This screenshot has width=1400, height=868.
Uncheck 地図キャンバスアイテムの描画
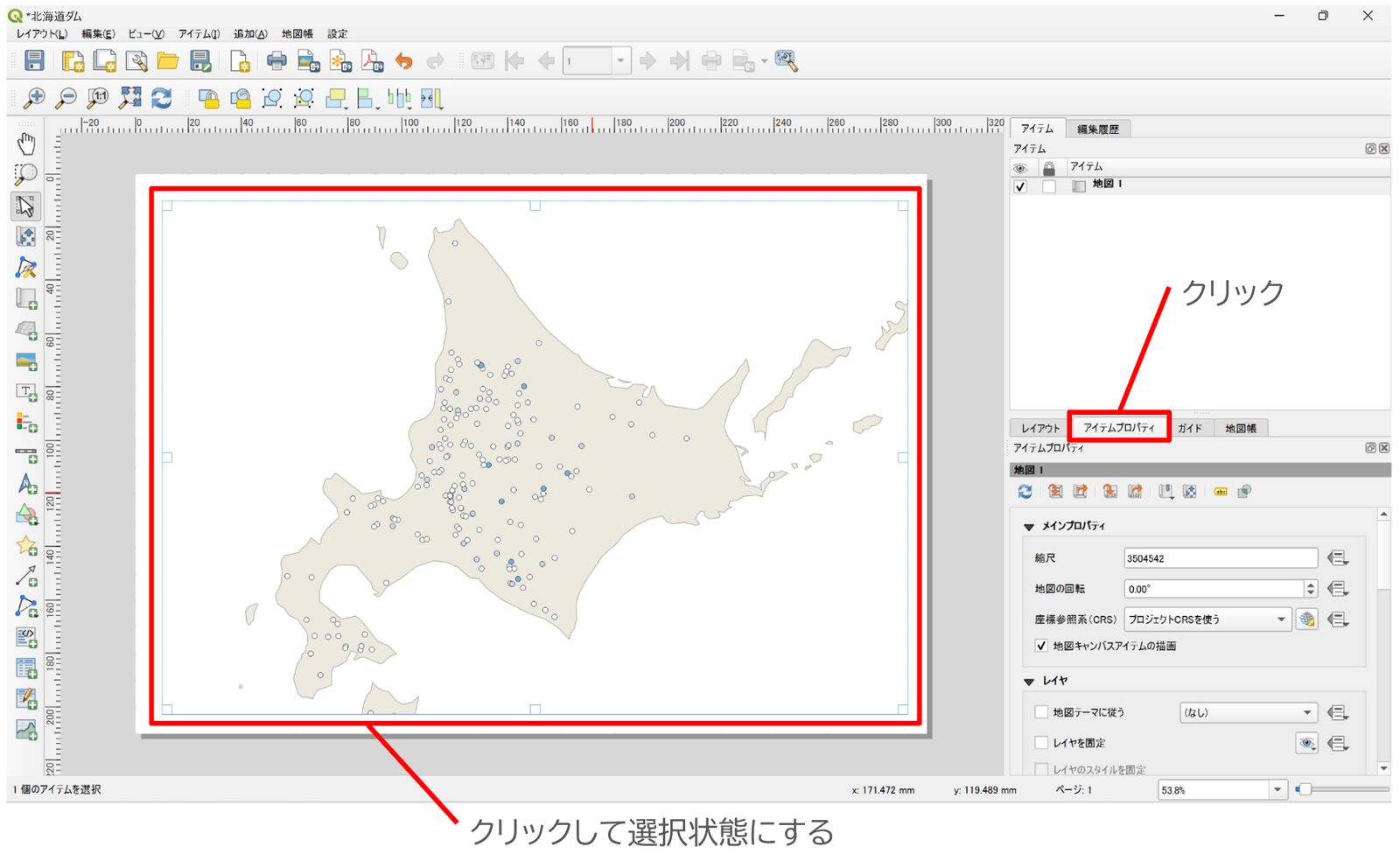point(1041,646)
